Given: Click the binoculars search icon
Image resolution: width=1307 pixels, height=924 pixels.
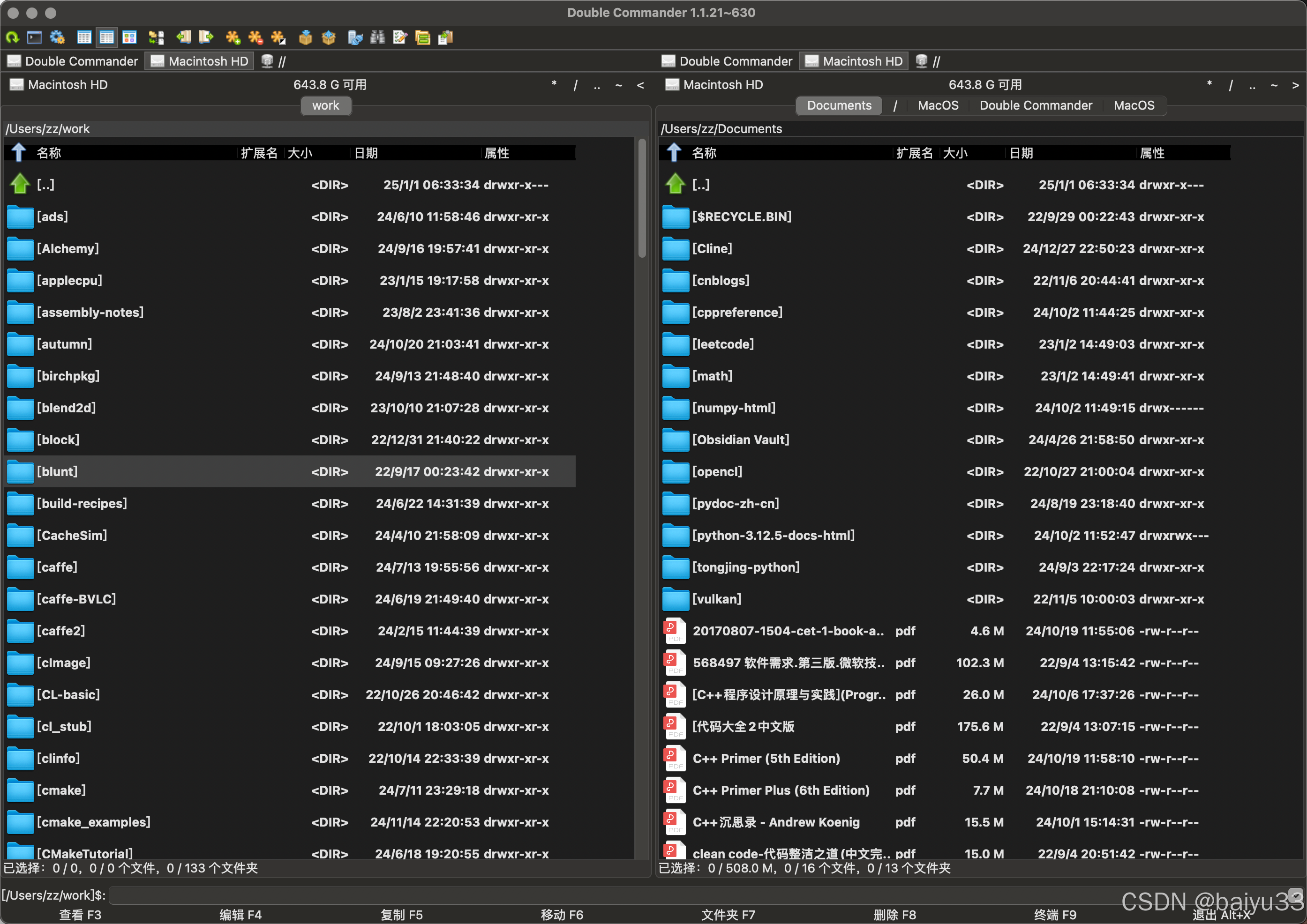Looking at the screenshot, I should pyautogui.click(x=377, y=37).
